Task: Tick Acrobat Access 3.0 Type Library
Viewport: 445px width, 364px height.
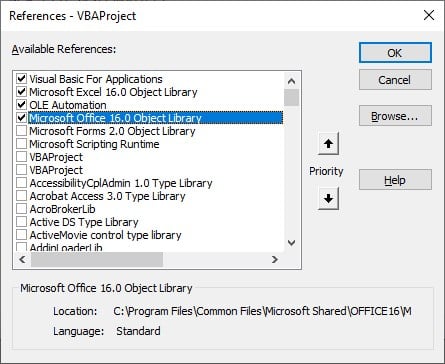Action: pyautogui.click(x=22, y=196)
